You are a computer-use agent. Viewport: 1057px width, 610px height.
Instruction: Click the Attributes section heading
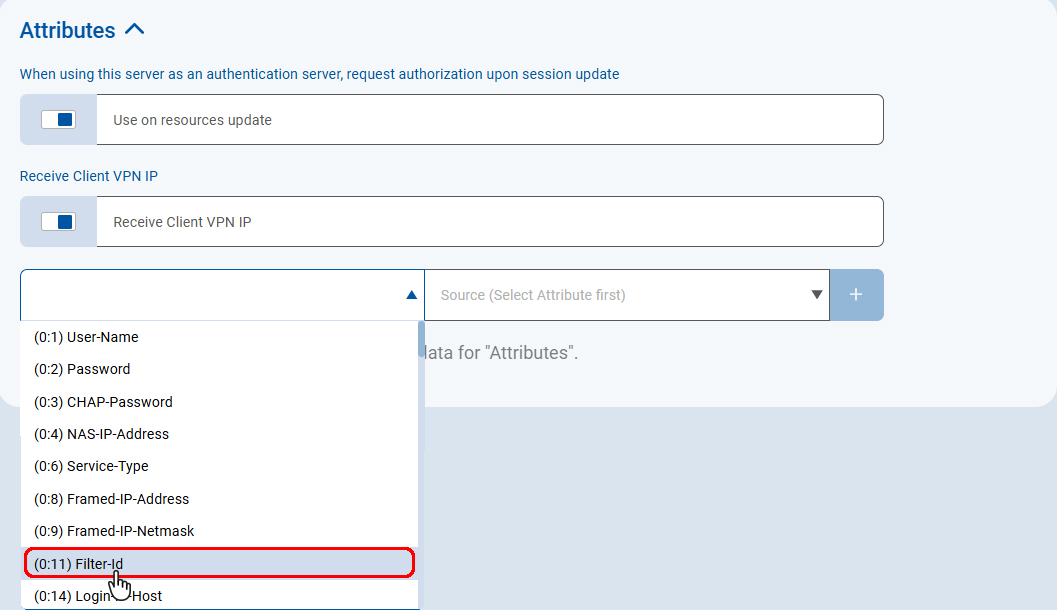point(68,30)
